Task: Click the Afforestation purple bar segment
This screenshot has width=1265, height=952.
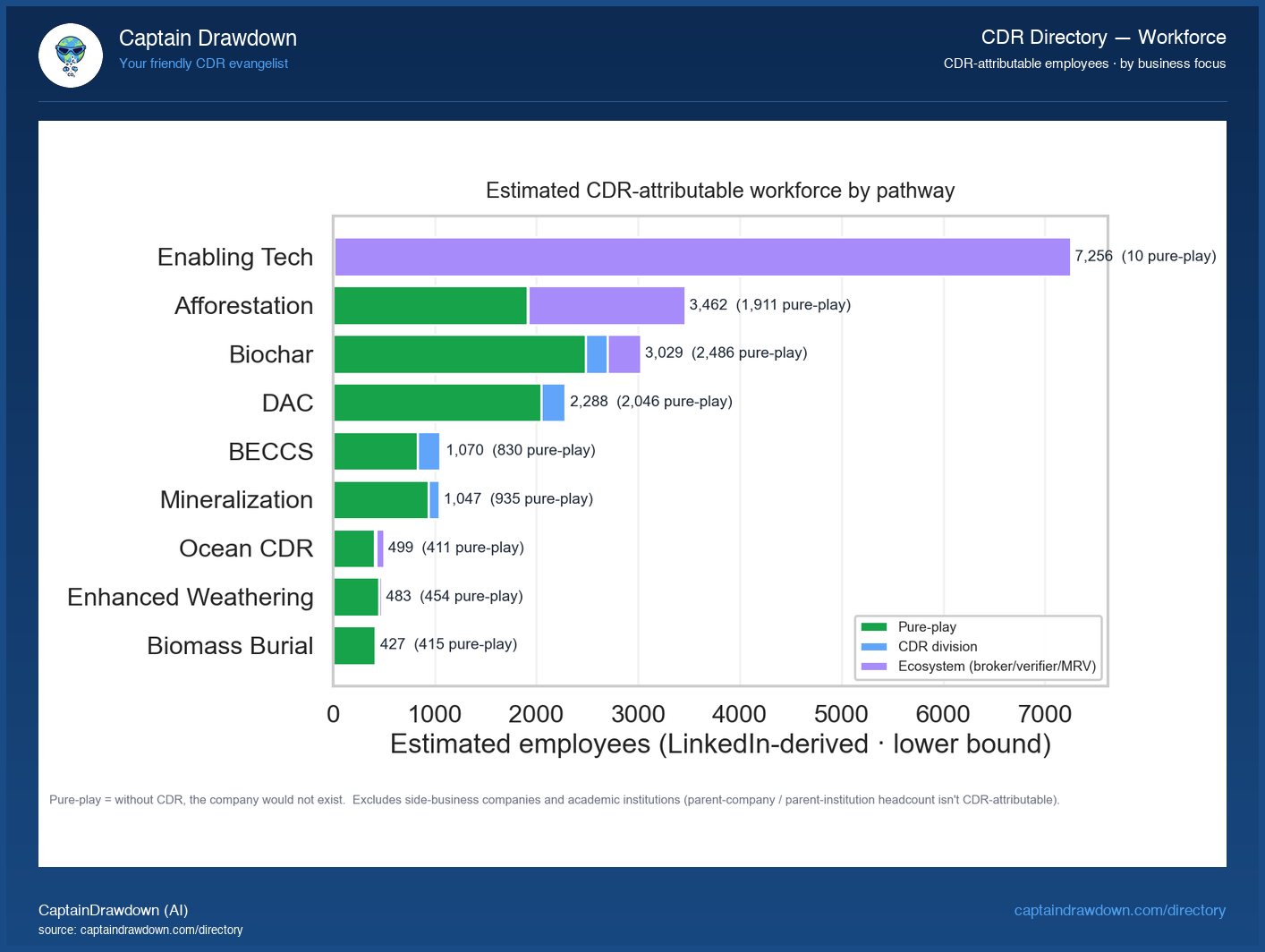Action: (x=607, y=305)
